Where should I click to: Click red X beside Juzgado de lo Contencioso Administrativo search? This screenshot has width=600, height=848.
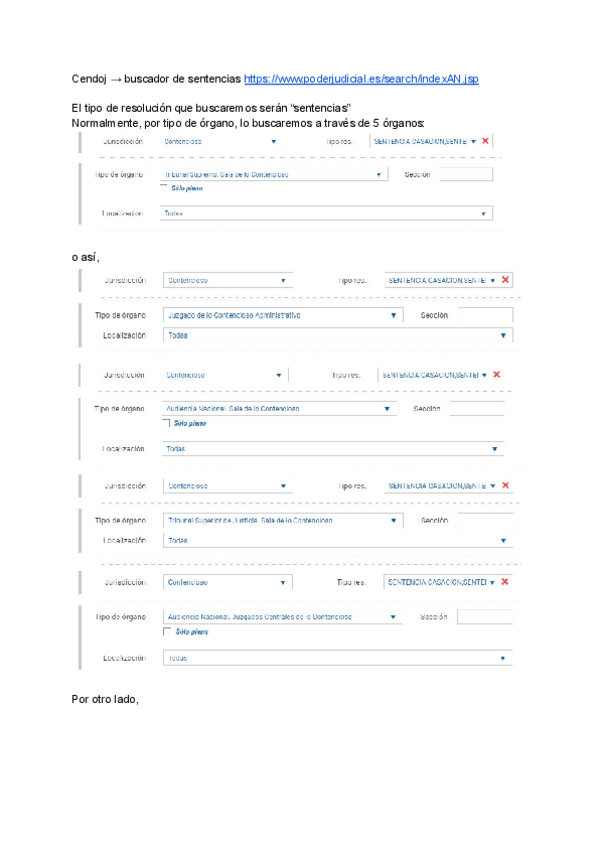coord(505,280)
